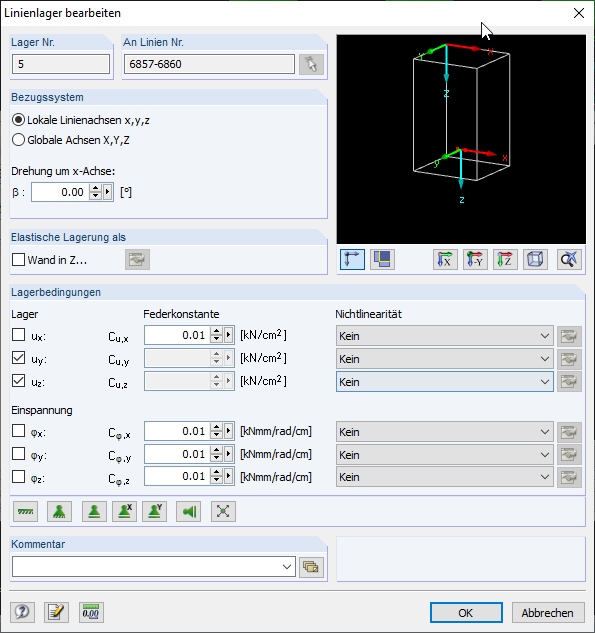Open the Nichtlinearität dropdown for φx

pos(444,432)
